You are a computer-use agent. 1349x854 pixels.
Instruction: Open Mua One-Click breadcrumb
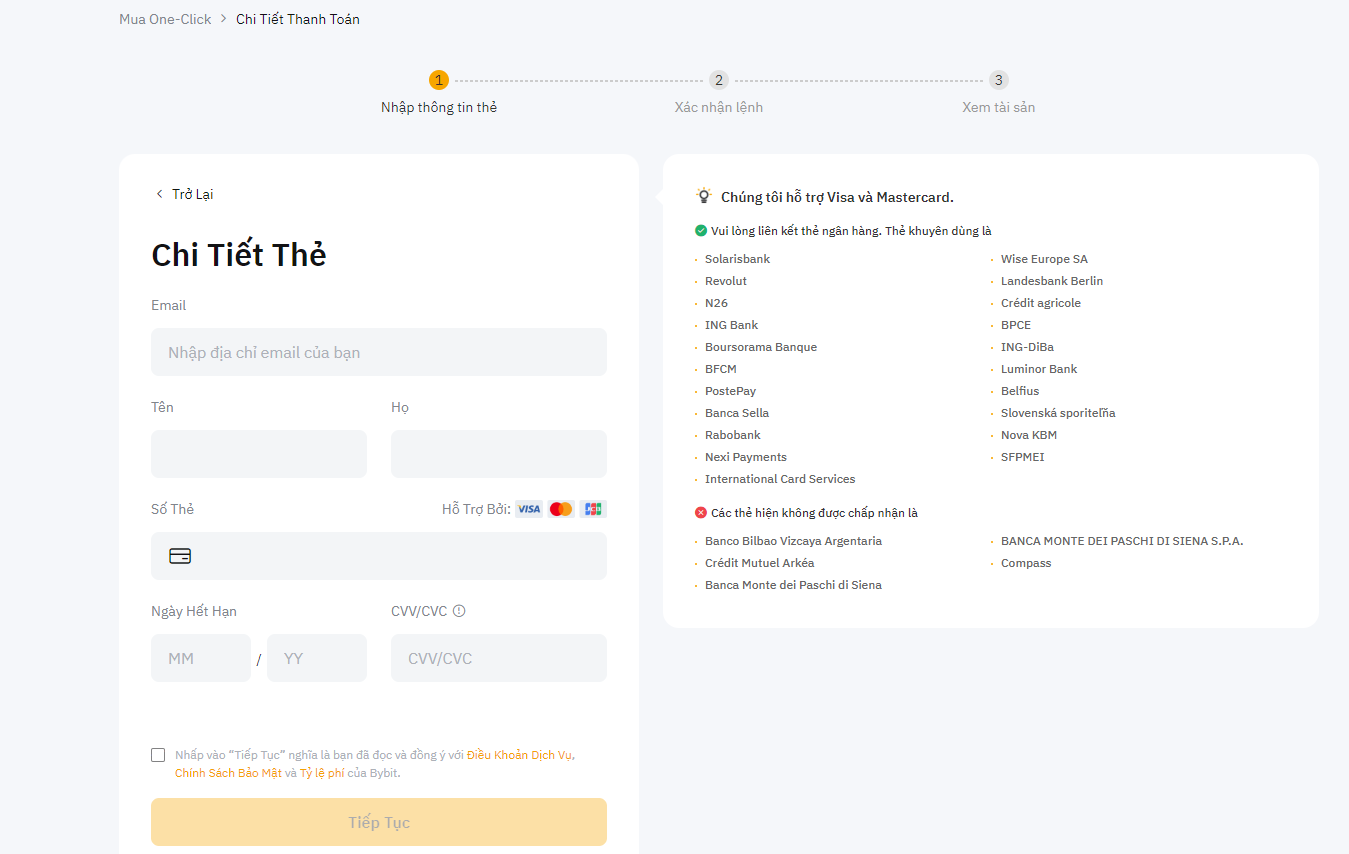coord(165,19)
